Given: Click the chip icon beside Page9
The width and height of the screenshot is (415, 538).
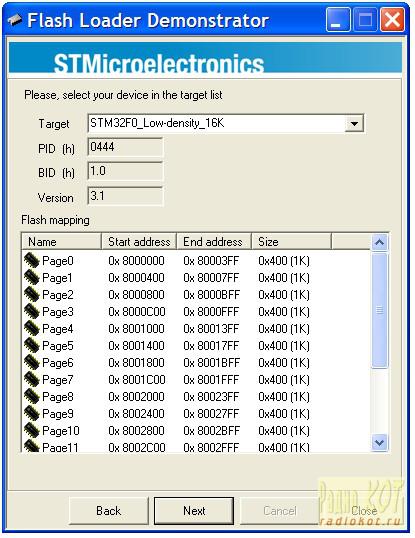Looking at the screenshot, I should click(x=32, y=413).
